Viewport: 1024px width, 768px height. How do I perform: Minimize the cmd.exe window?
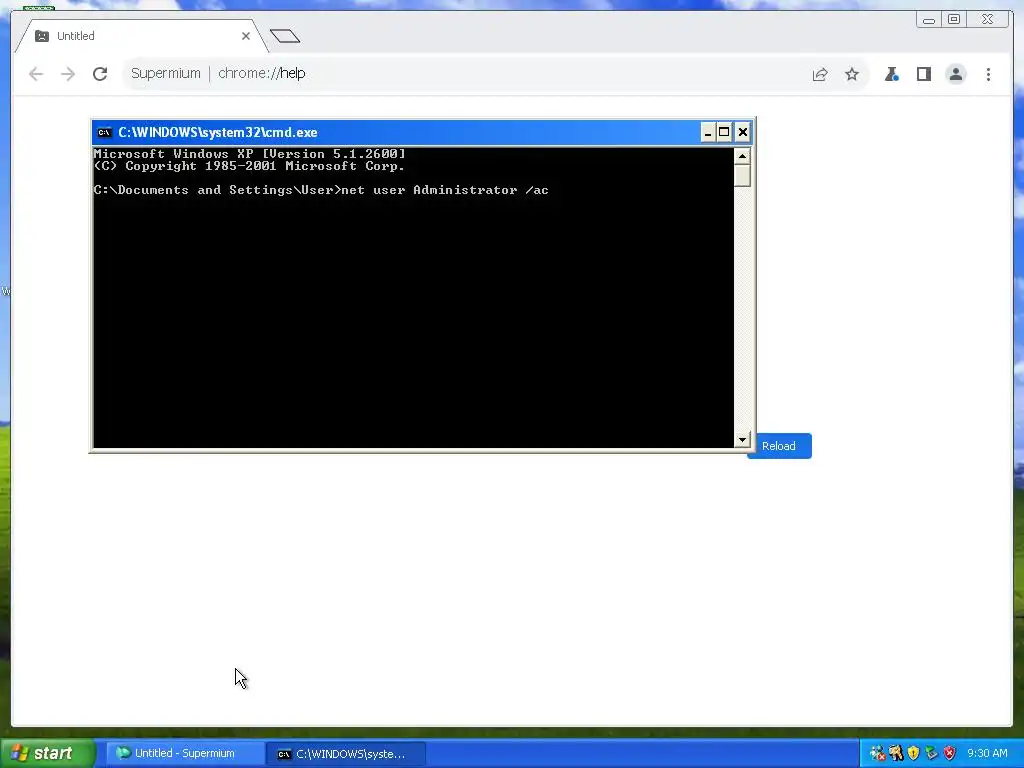point(708,133)
